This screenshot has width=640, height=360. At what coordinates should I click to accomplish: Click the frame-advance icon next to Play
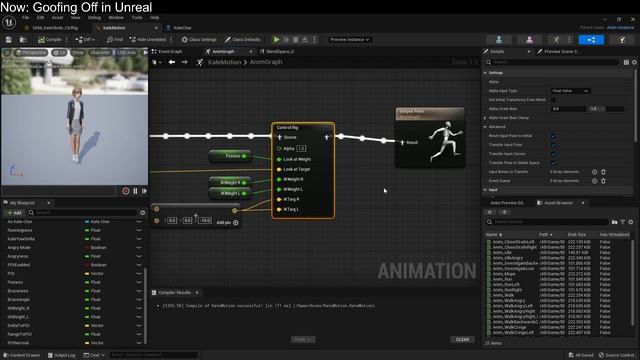click(286, 40)
